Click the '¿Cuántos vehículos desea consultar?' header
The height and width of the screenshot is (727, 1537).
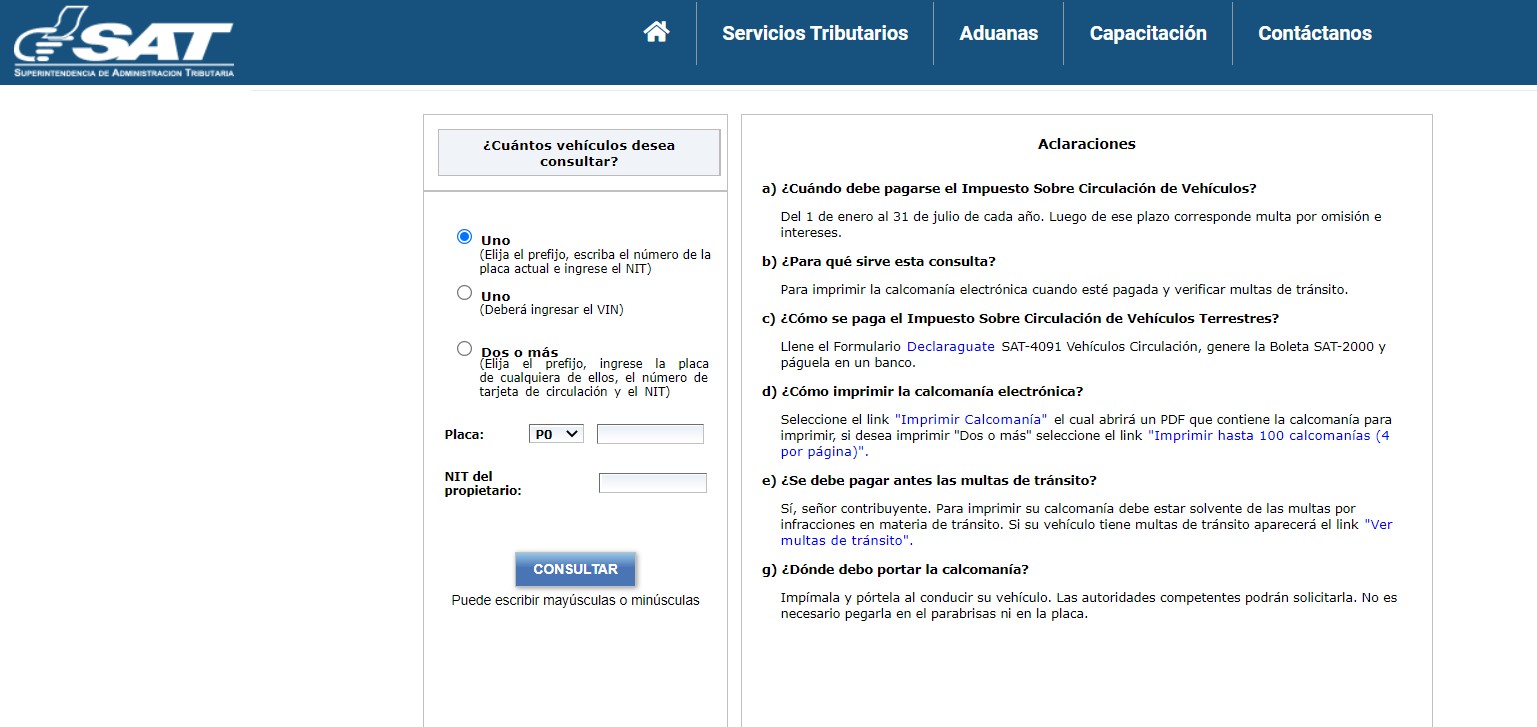[579, 153]
